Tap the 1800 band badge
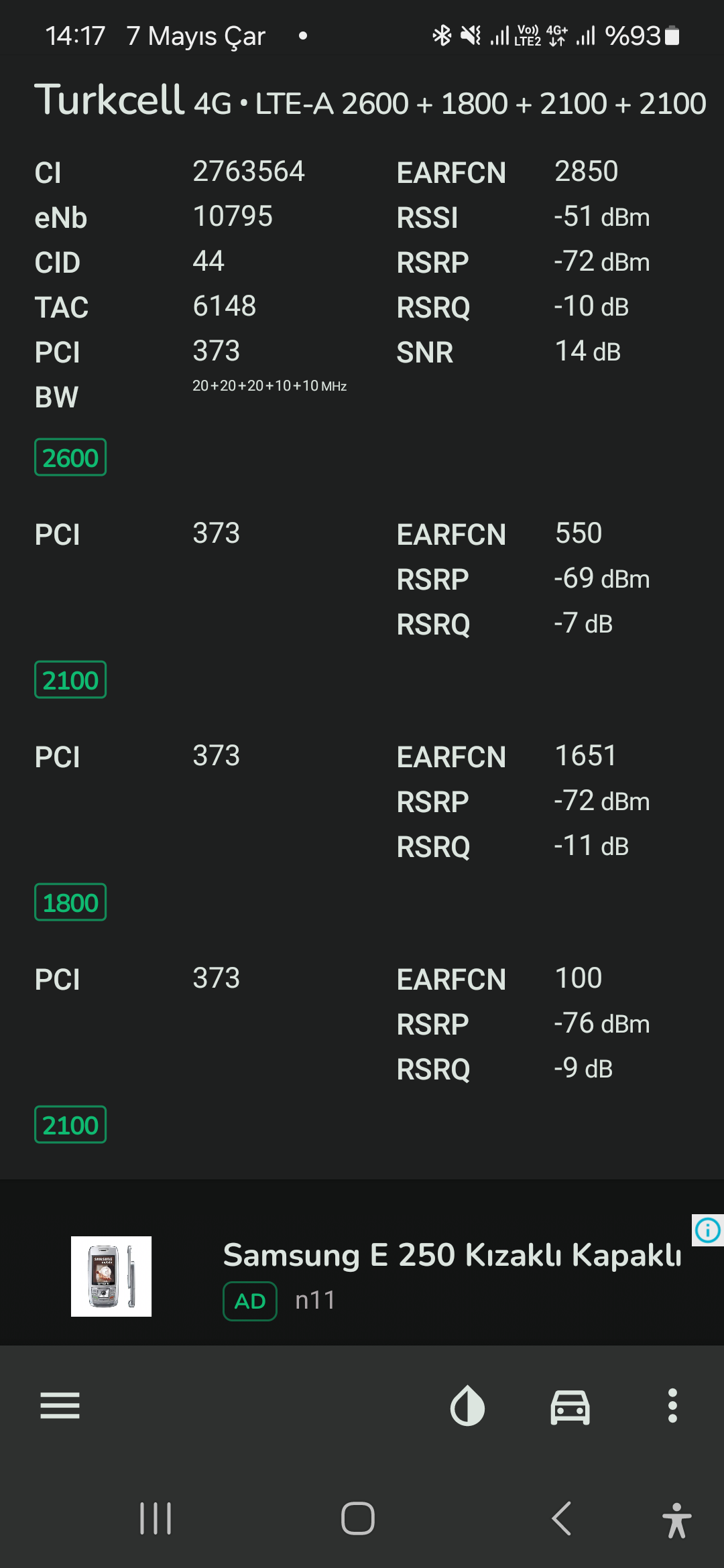Viewport: 724px width, 1568px height. 70,903
